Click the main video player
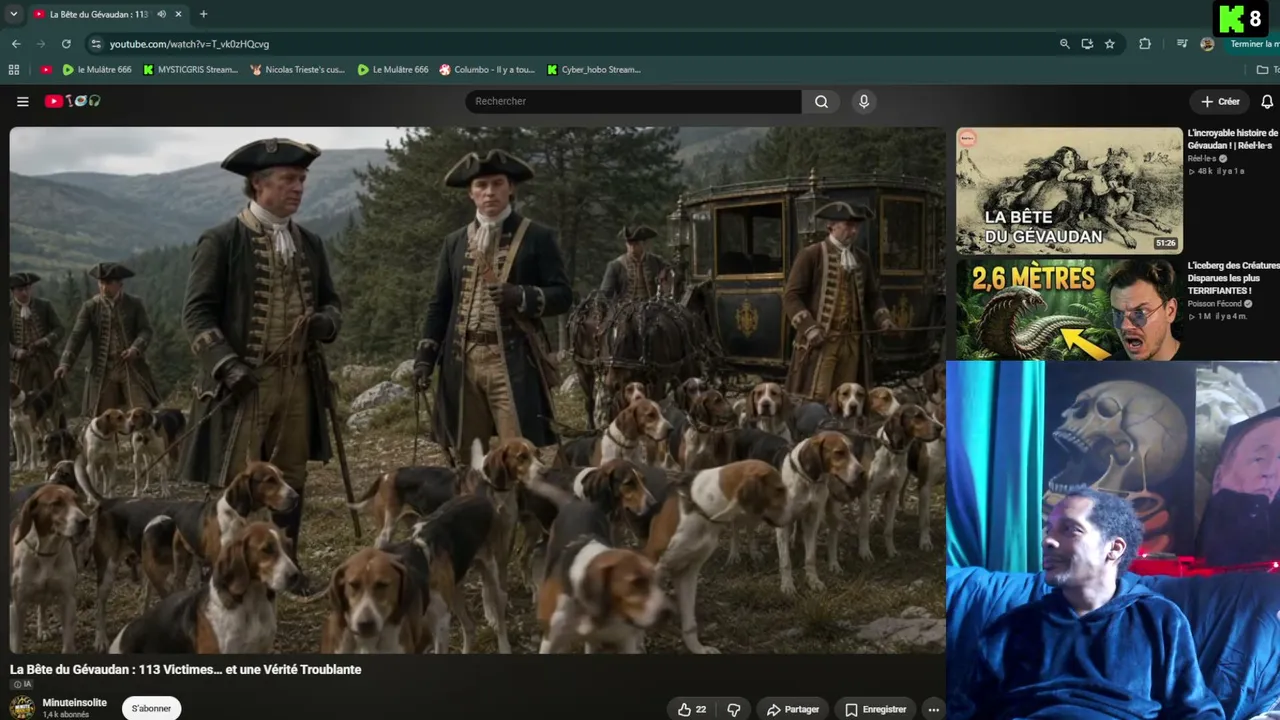This screenshot has width=1280, height=720. coord(477,390)
